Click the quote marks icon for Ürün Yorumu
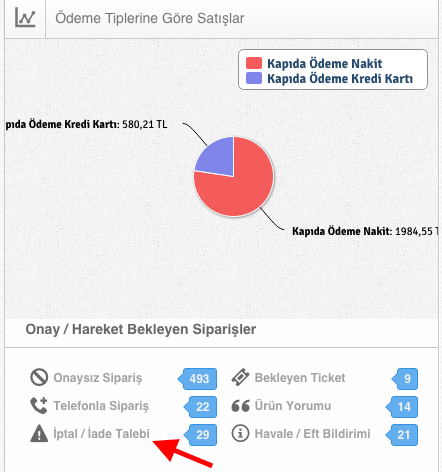 pos(240,406)
